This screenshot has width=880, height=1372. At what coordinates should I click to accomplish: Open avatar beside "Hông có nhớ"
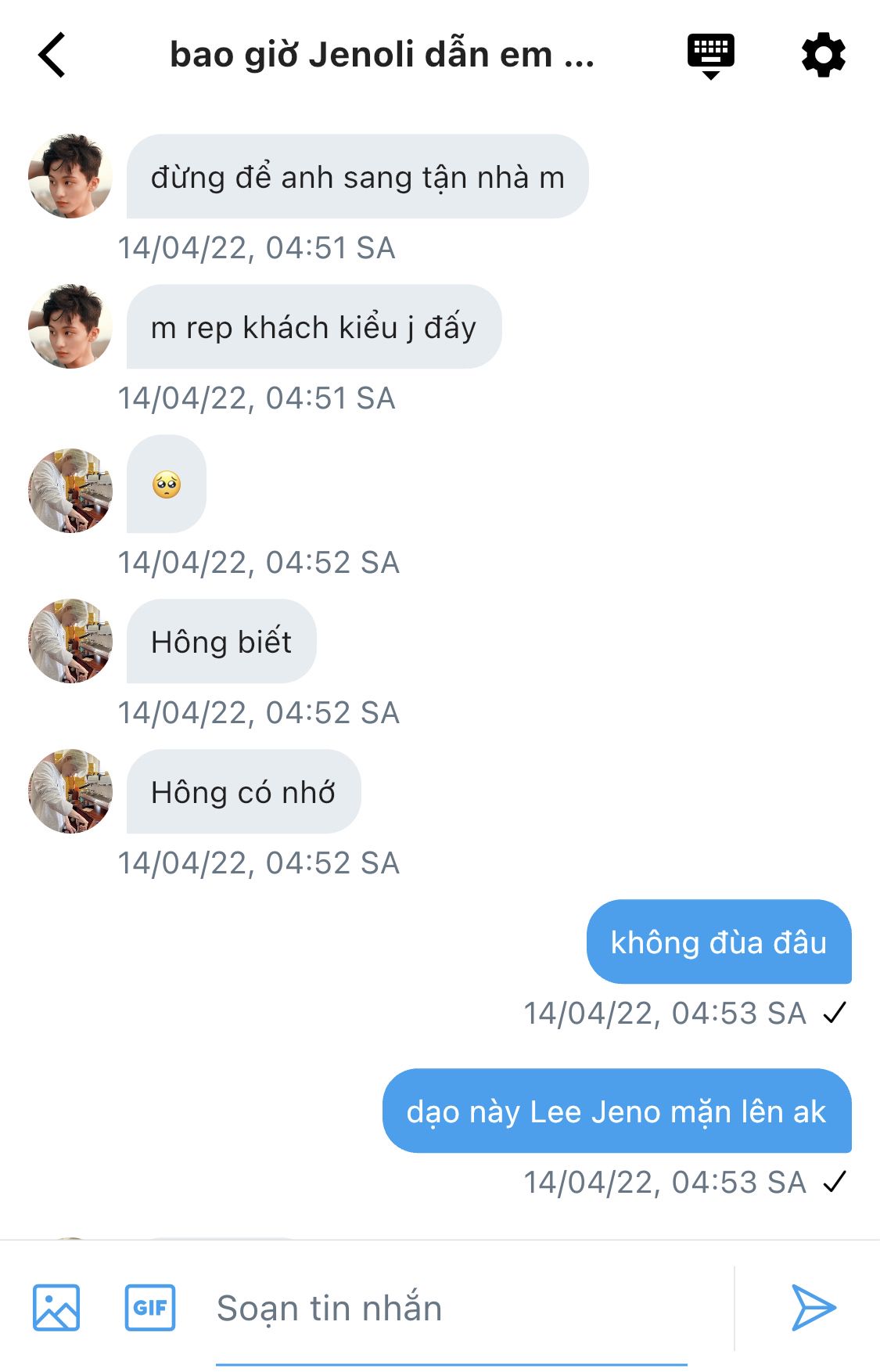click(x=70, y=791)
